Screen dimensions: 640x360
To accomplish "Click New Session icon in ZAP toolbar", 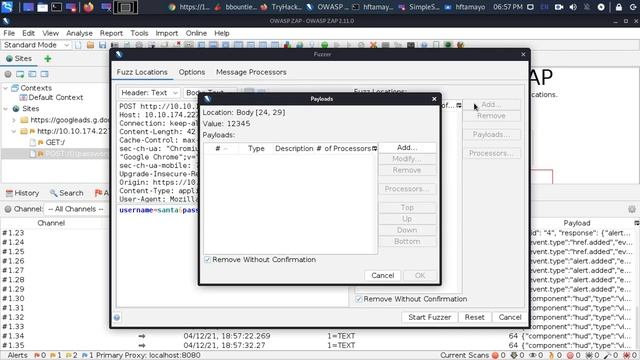I will point(78,45).
